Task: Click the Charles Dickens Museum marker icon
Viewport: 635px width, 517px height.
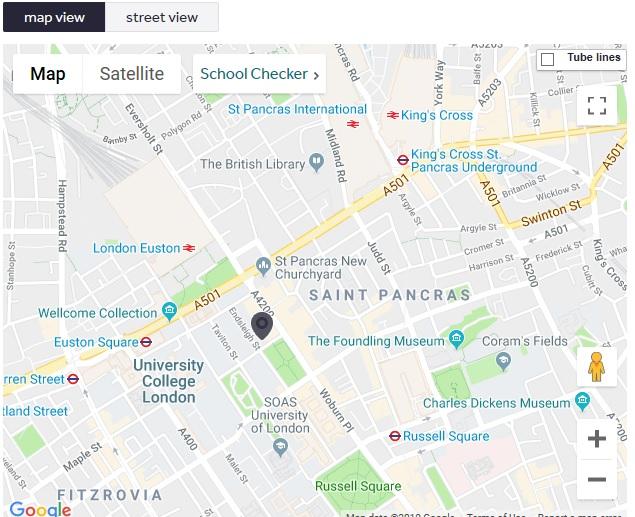Action: point(583,403)
